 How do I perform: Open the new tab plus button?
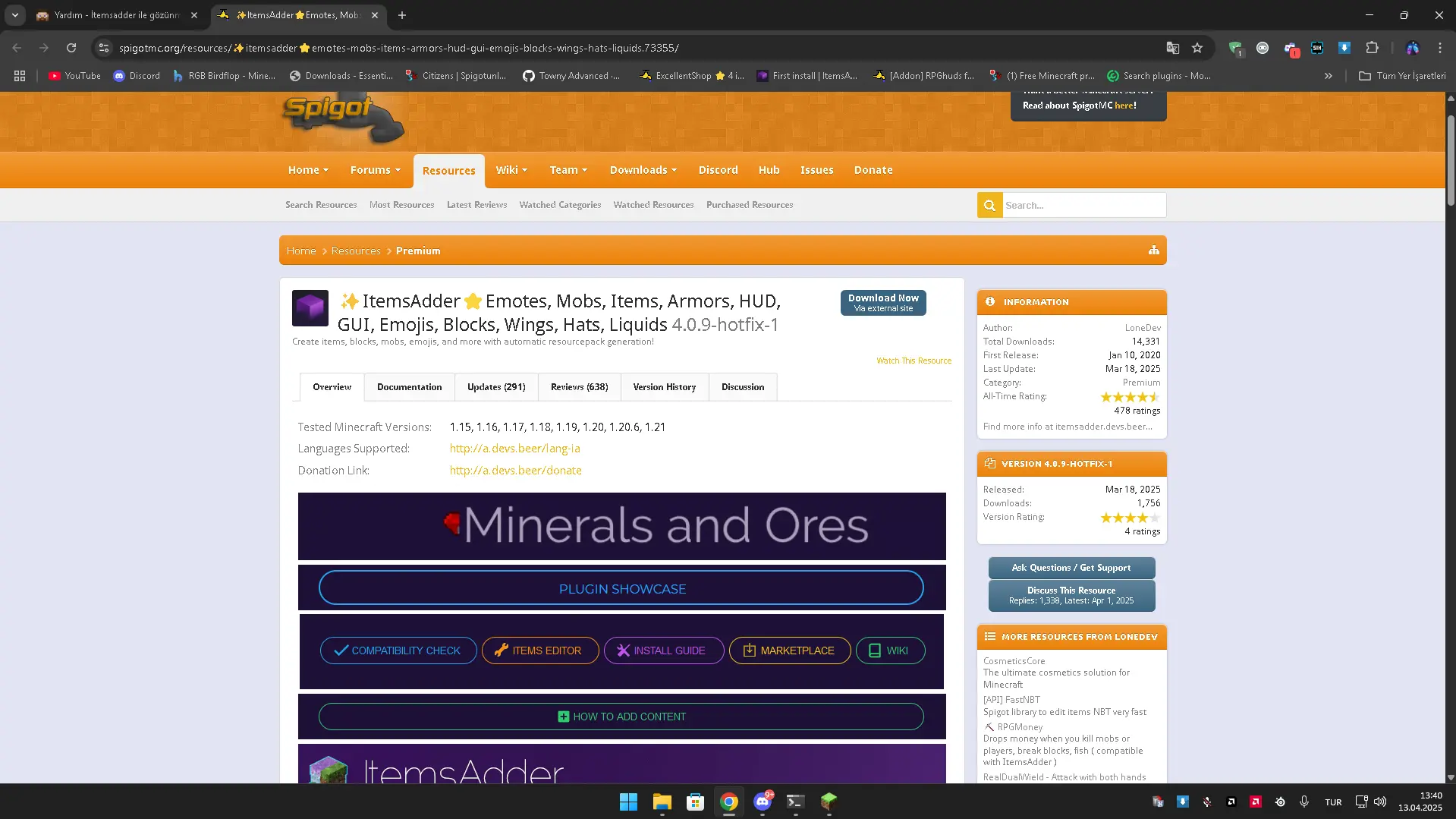point(402,15)
